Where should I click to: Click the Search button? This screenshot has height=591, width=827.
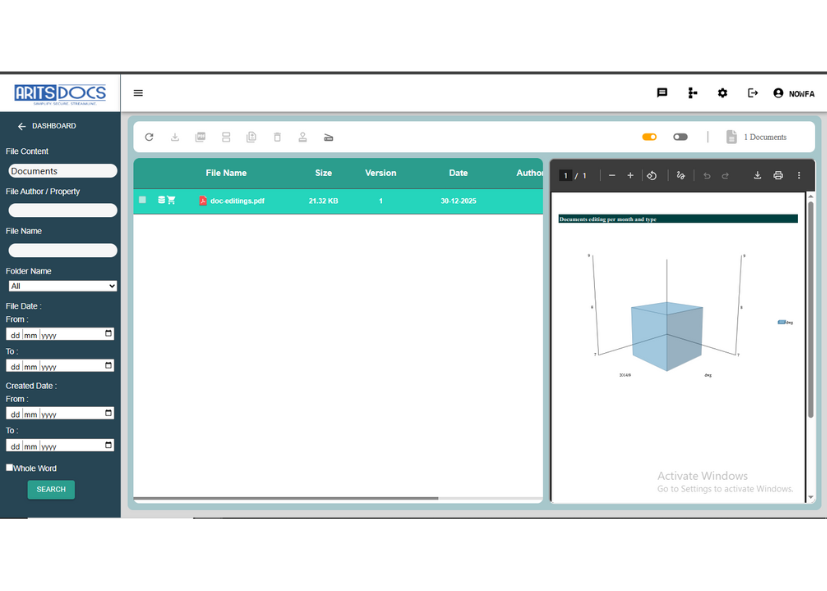click(51, 490)
